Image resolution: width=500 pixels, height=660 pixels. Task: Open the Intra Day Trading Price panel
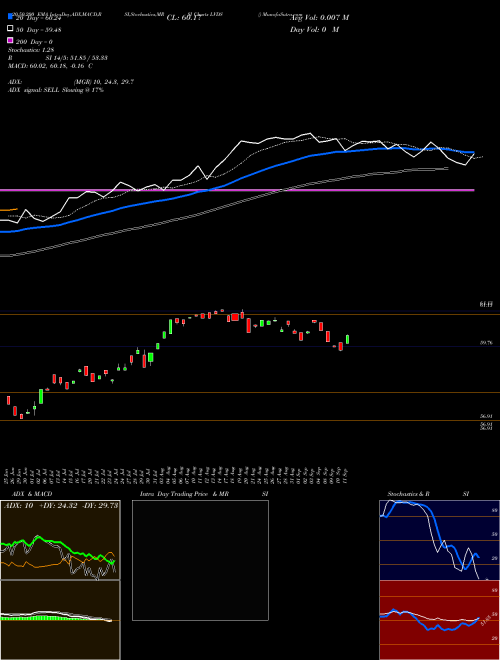[x=200, y=560]
